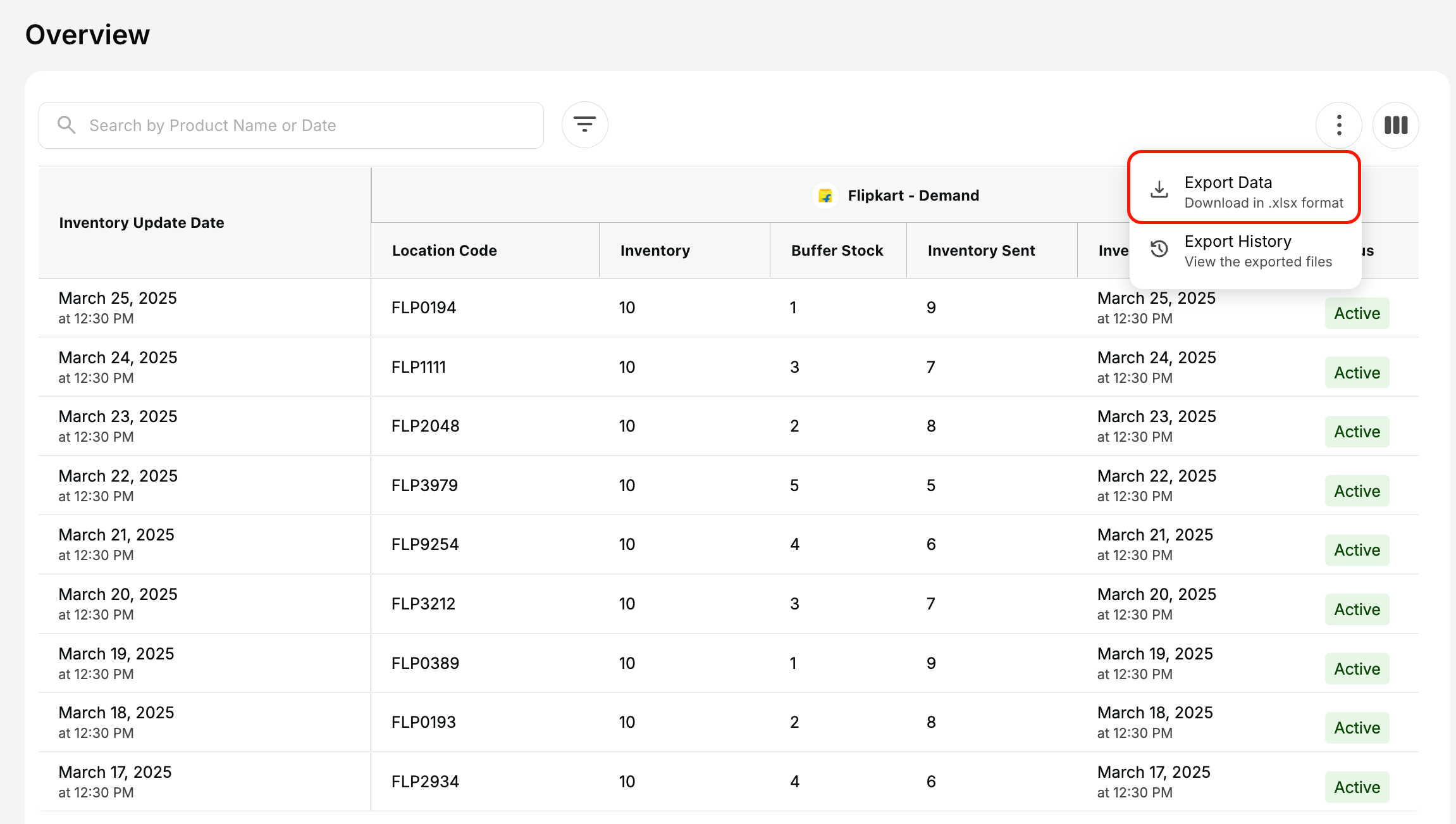This screenshot has height=824, width=1456.
Task: Click Active status badge for FLP0389
Action: coord(1357,669)
